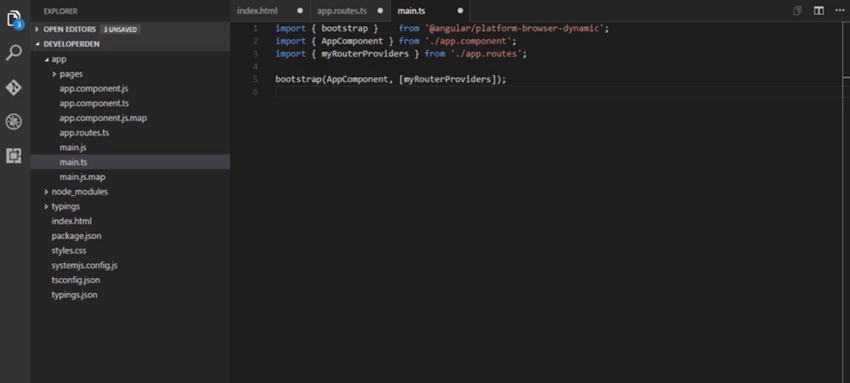This screenshot has height=383, width=850.
Task: Click the 3 UNSAVED badge
Action: click(x=120, y=29)
